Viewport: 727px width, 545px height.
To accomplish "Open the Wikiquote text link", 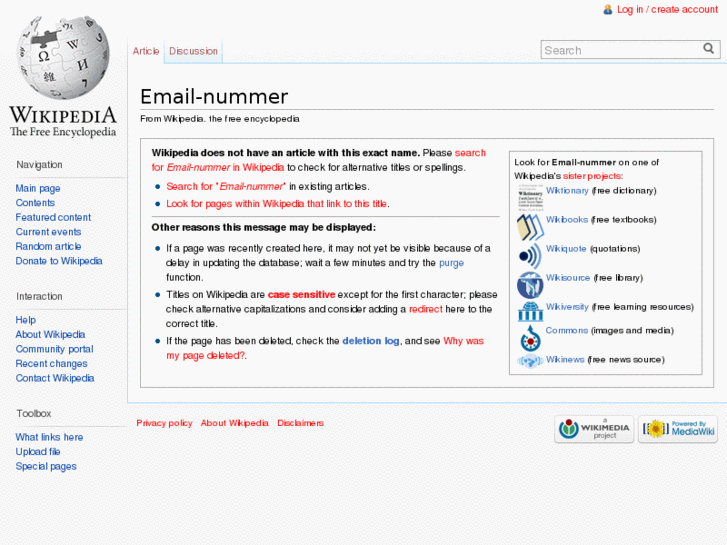I will click(566, 249).
